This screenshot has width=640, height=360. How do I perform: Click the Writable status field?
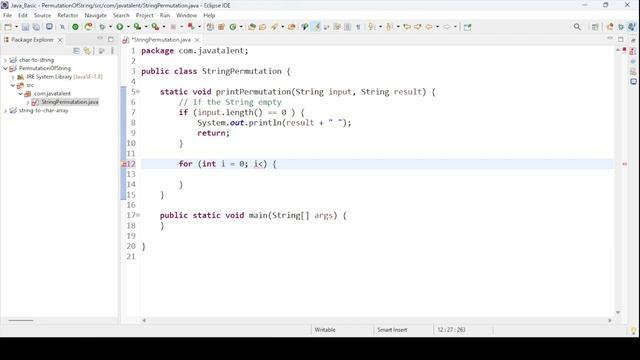pos(325,330)
